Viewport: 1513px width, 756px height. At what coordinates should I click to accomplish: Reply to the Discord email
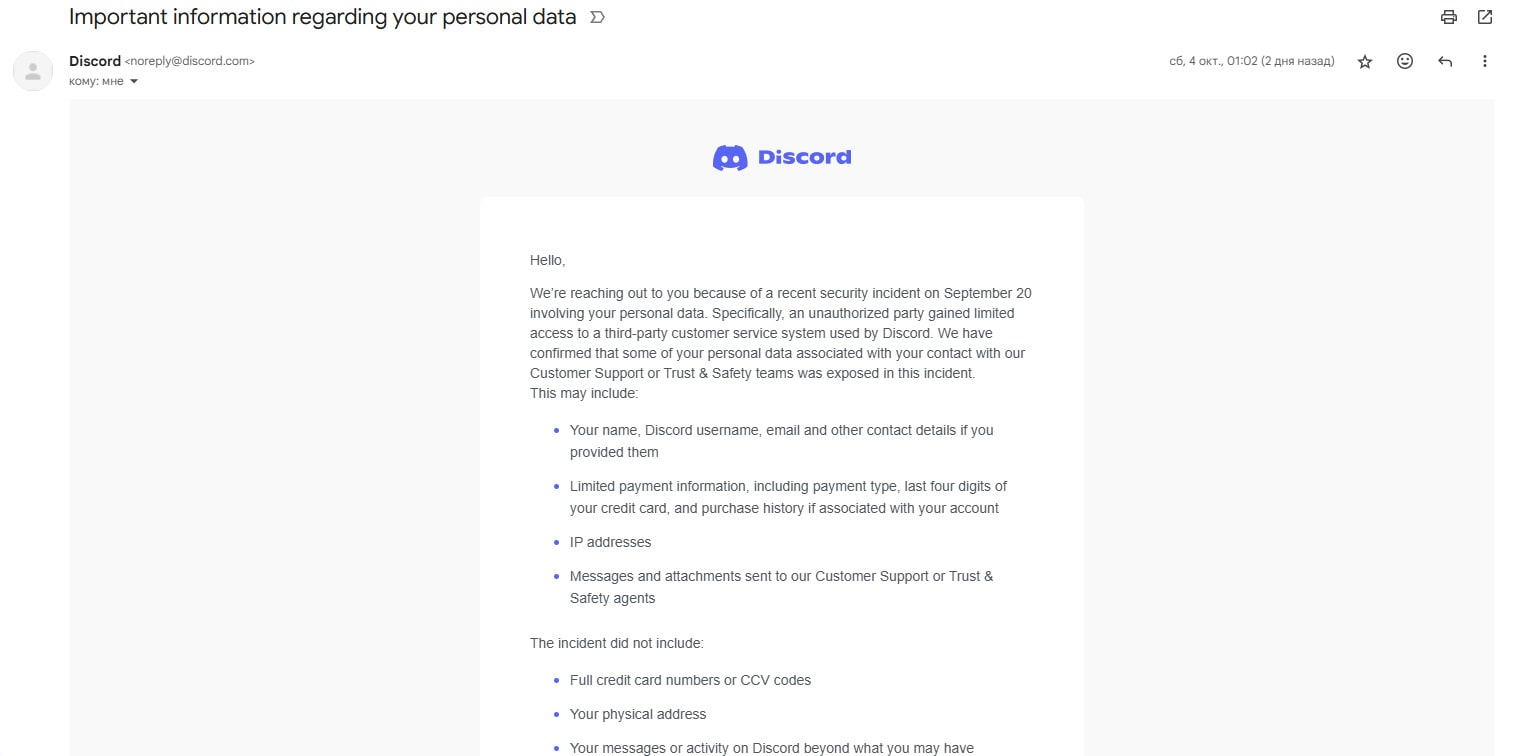point(1445,61)
